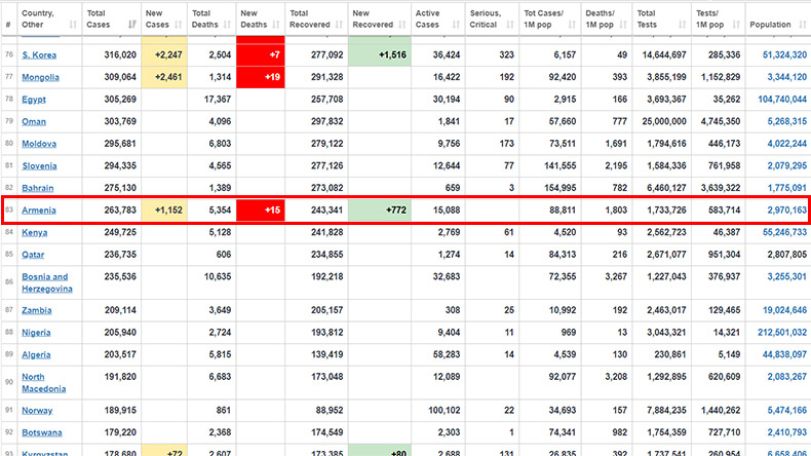This screenshot has height=456, width=811.
Task: Click Tot Cases/1M pop sort arrows
Action: [x=572, y=24]
